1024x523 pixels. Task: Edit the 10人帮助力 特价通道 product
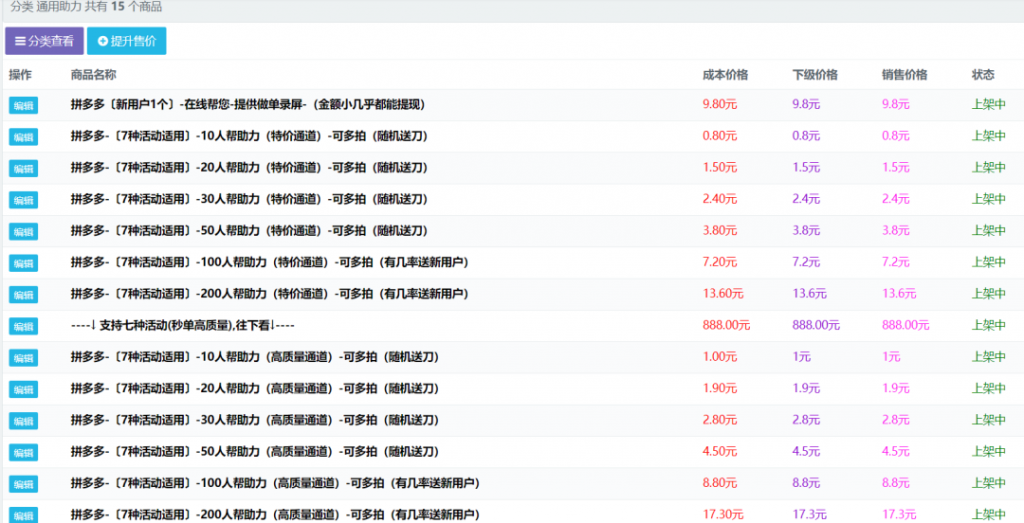pyautogui.click(x=24, y=137)
